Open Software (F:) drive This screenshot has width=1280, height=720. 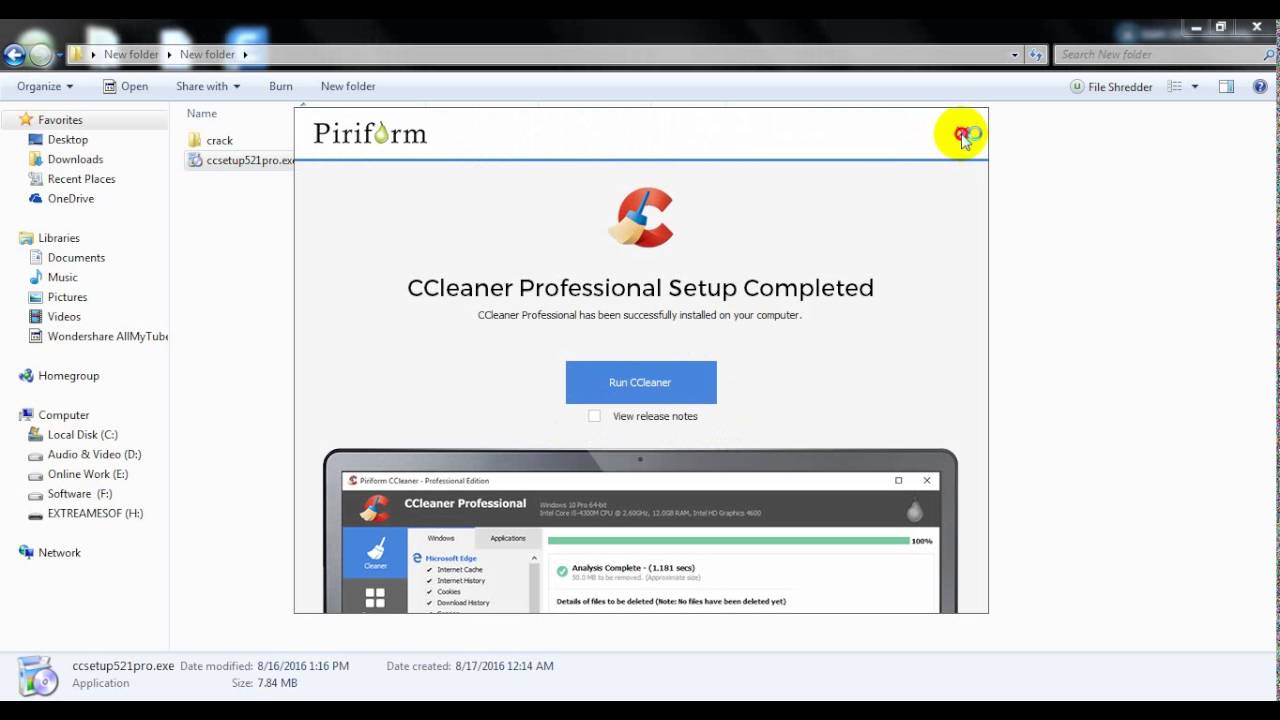79,493
